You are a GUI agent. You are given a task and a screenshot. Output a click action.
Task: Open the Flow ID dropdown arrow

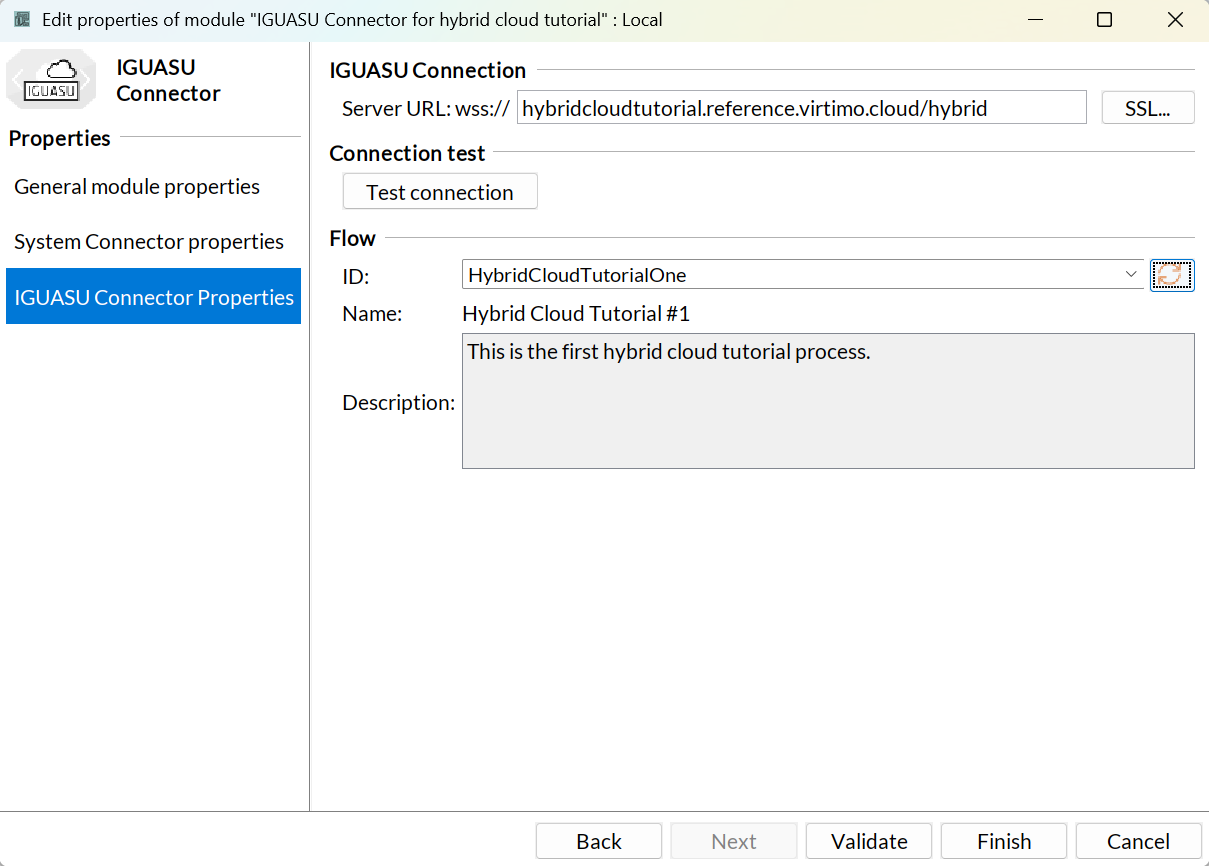[1132, 274]
